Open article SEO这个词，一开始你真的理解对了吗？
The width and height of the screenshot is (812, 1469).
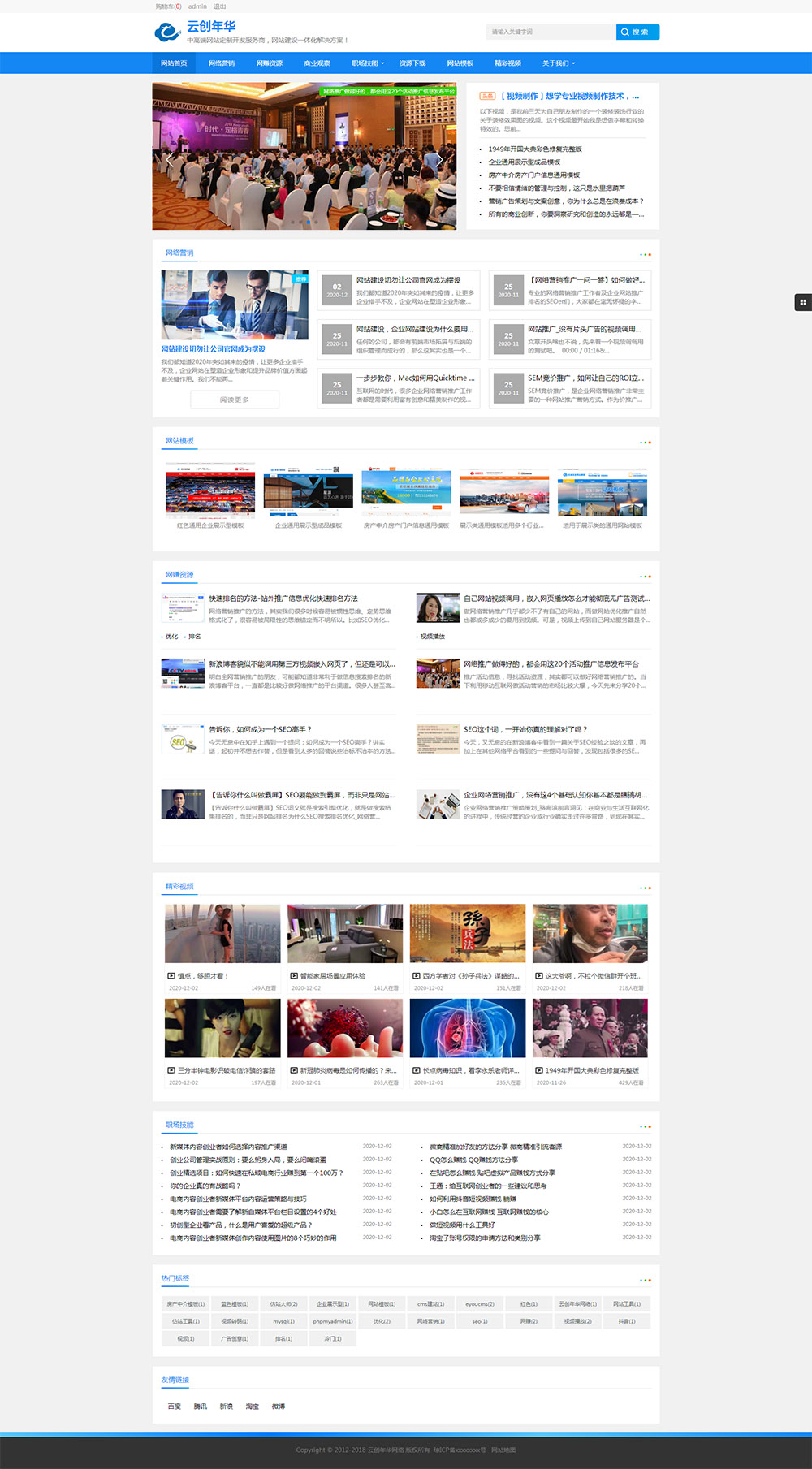[525, 729]
